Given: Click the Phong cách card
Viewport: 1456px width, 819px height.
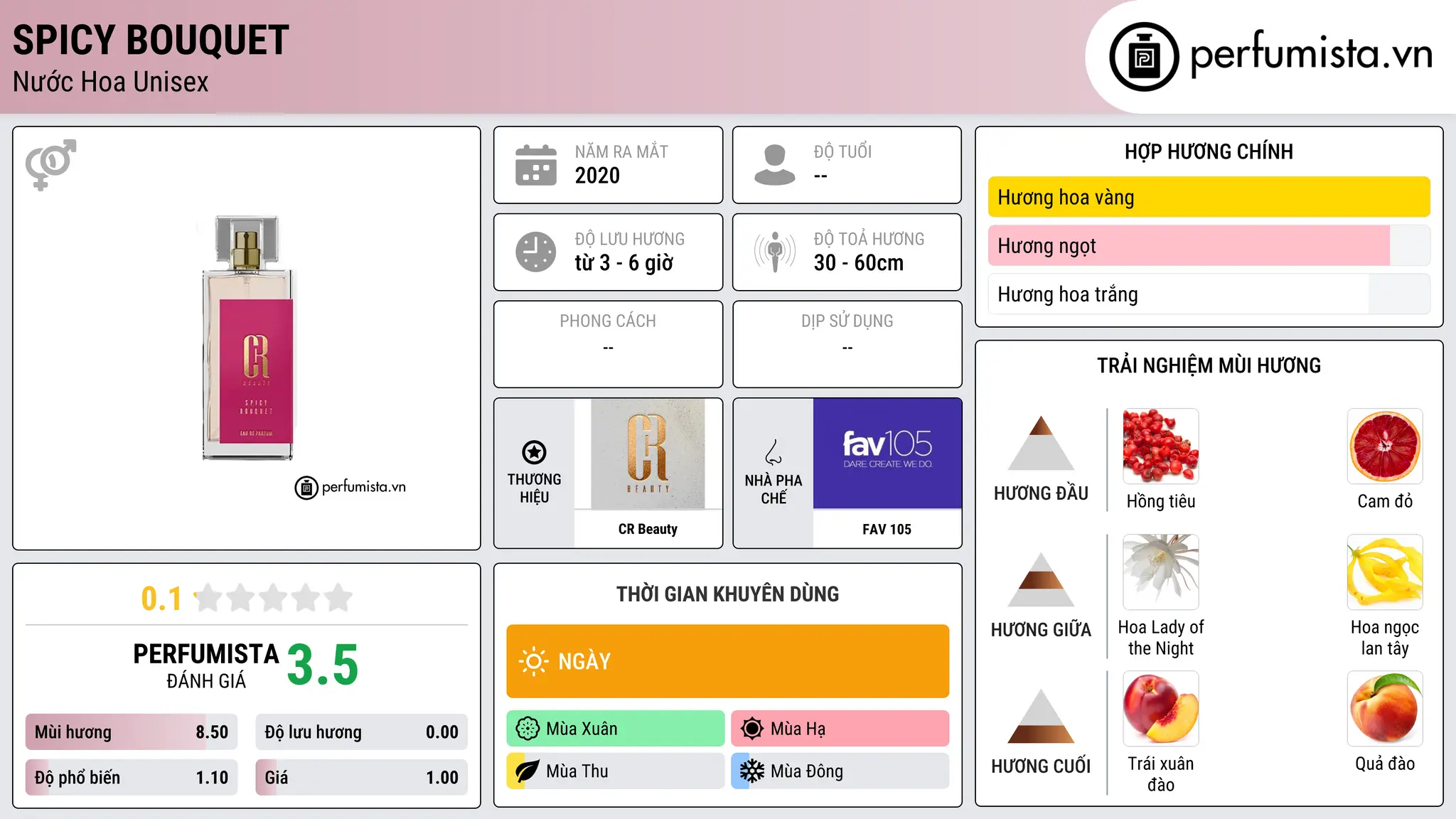Looking at the screenshot, I should point(608,344).
